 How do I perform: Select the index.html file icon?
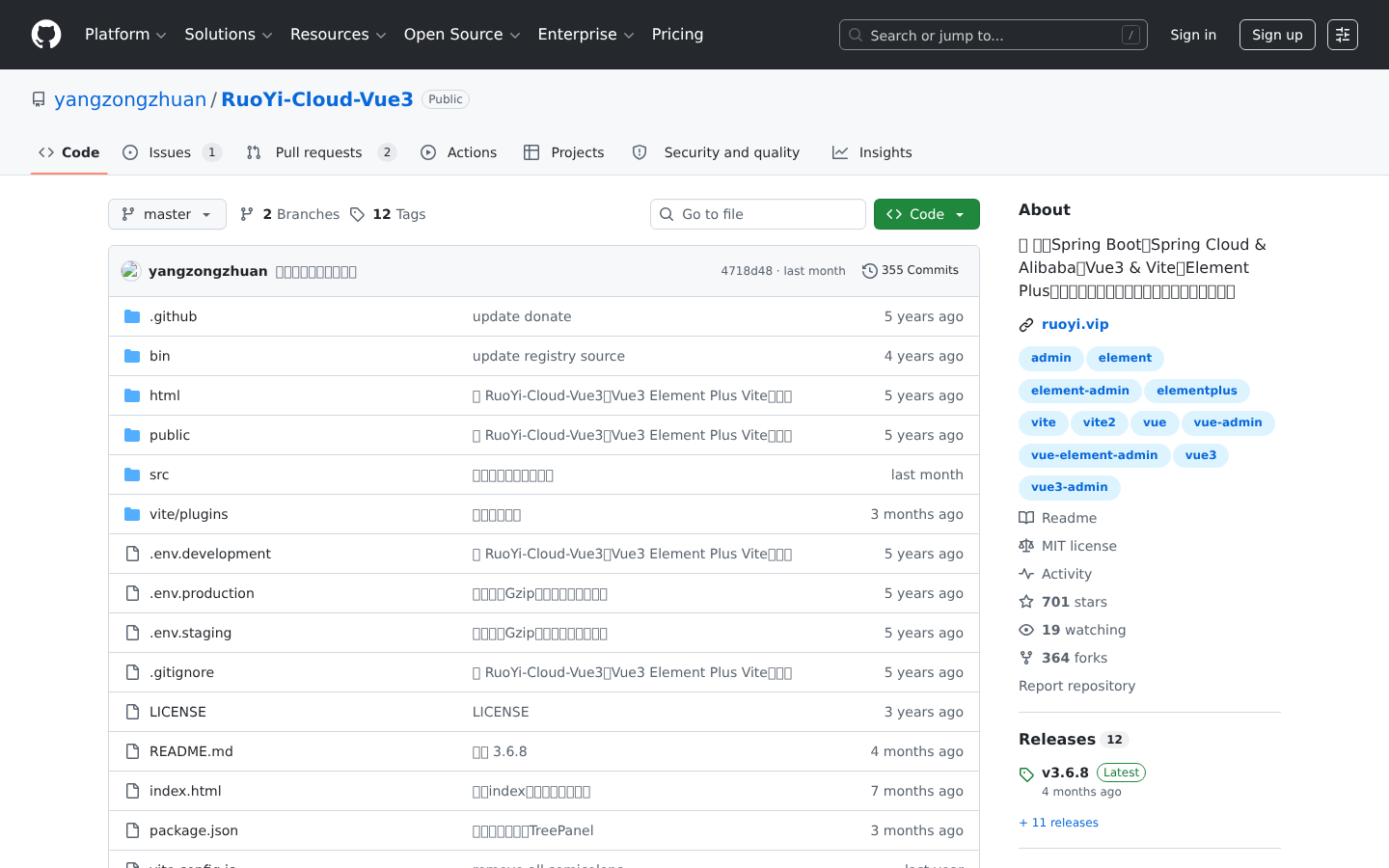pos(132,791)
